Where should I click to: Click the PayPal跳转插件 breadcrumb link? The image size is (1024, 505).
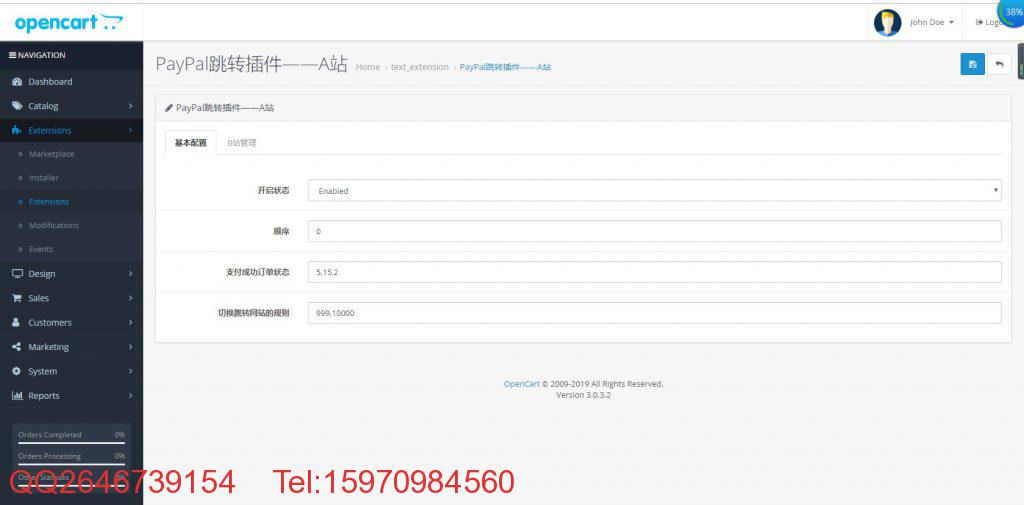[505, 67]
